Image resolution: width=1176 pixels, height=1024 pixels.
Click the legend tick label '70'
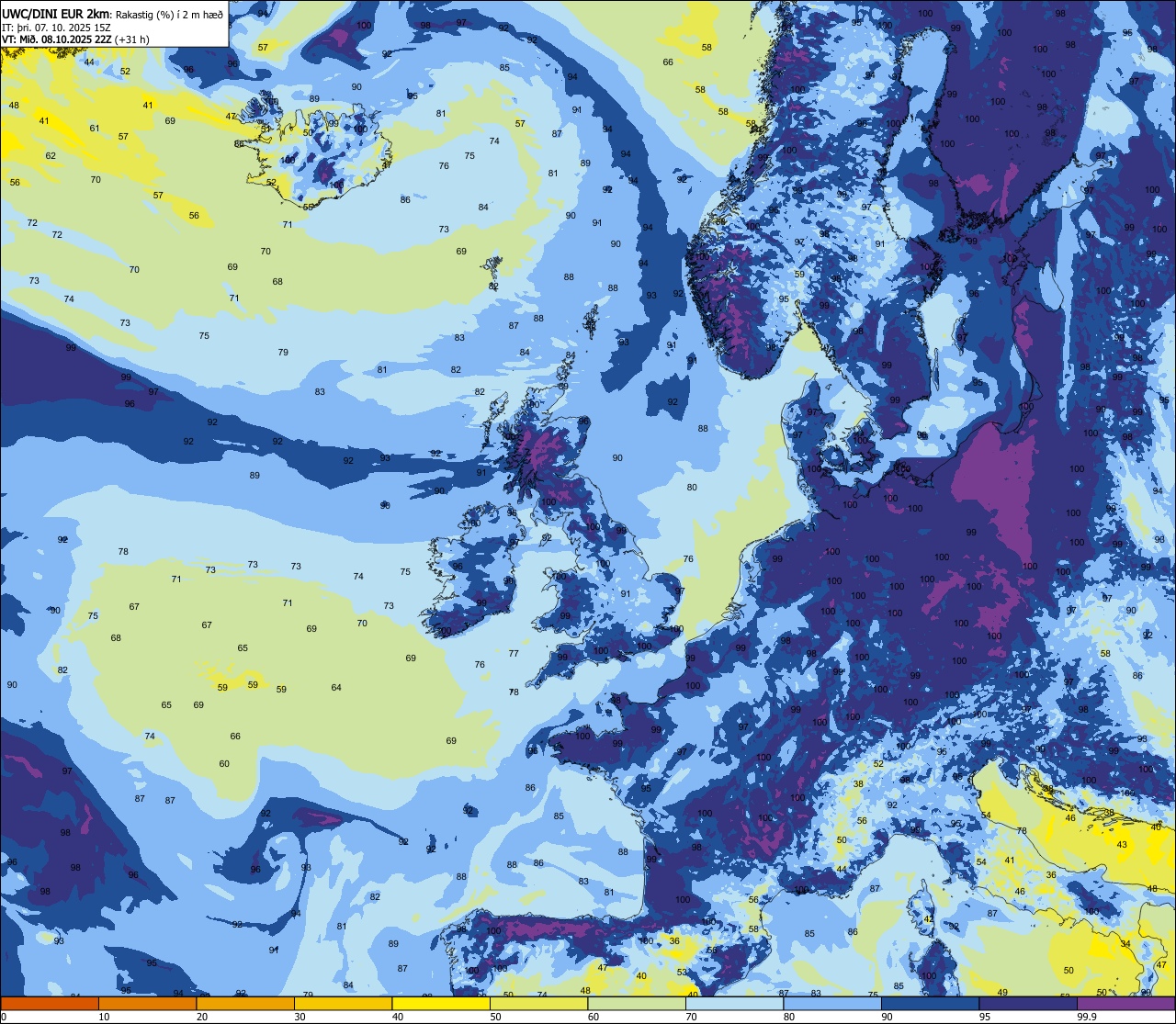[691, 1017]
